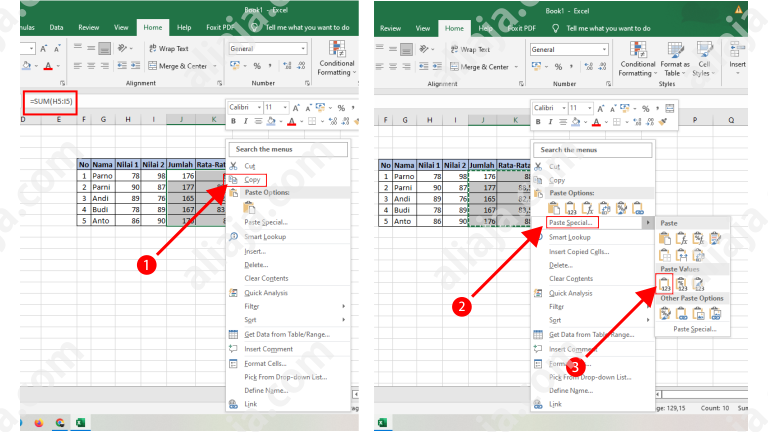Click format painter brush in right mini toolbar
This screenshot has height=432, width=768.
[662, 121]
